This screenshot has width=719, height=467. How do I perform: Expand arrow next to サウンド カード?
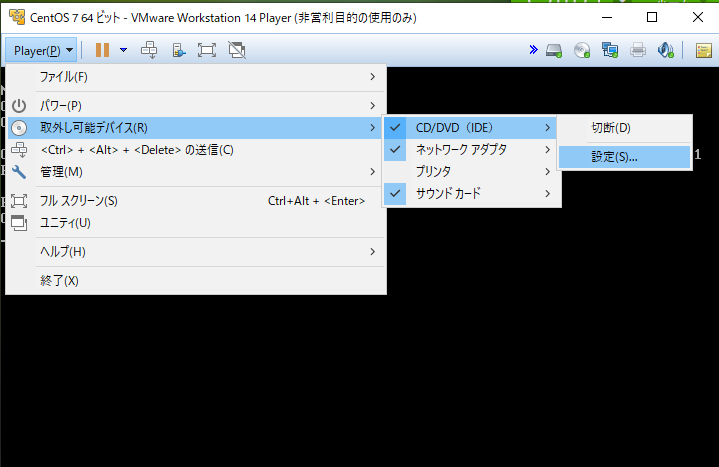548,194
